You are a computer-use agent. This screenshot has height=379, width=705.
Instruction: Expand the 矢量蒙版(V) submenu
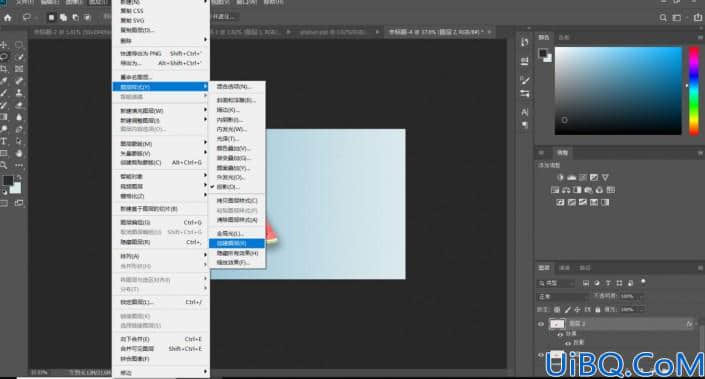pos(161,153)
